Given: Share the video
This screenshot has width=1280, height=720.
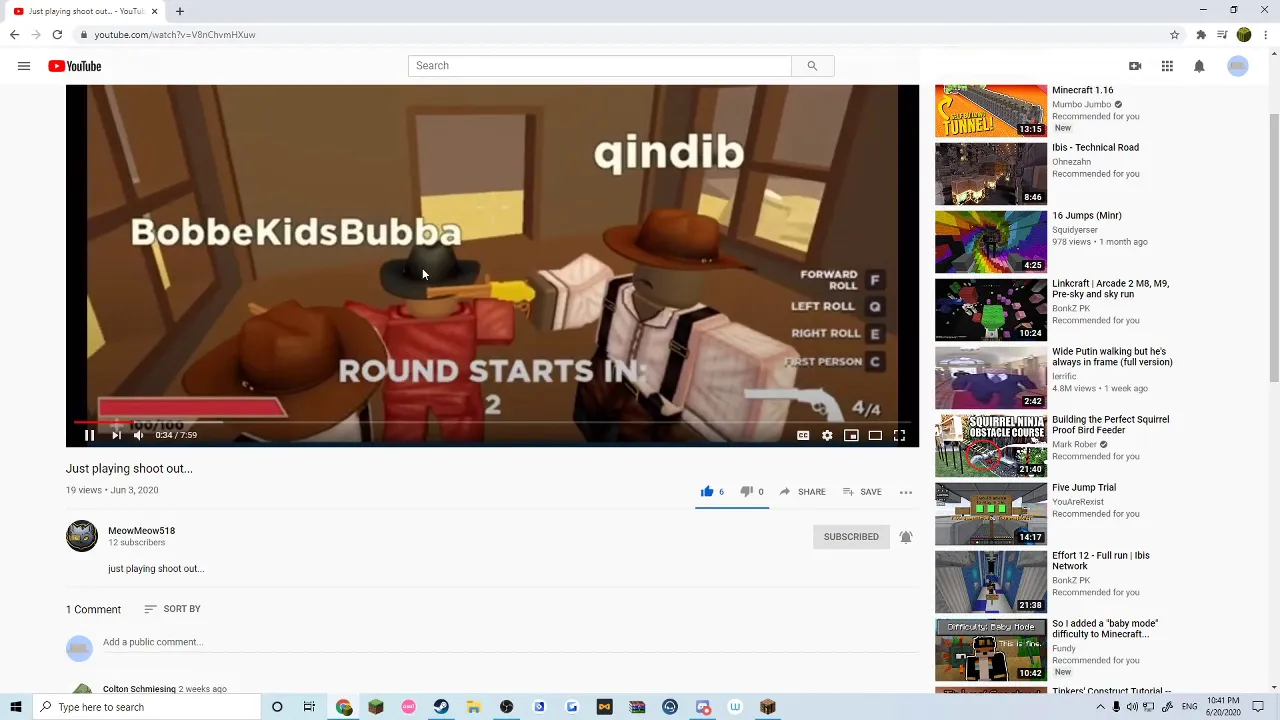Looking at the screenshot, I should click(802, 492).
